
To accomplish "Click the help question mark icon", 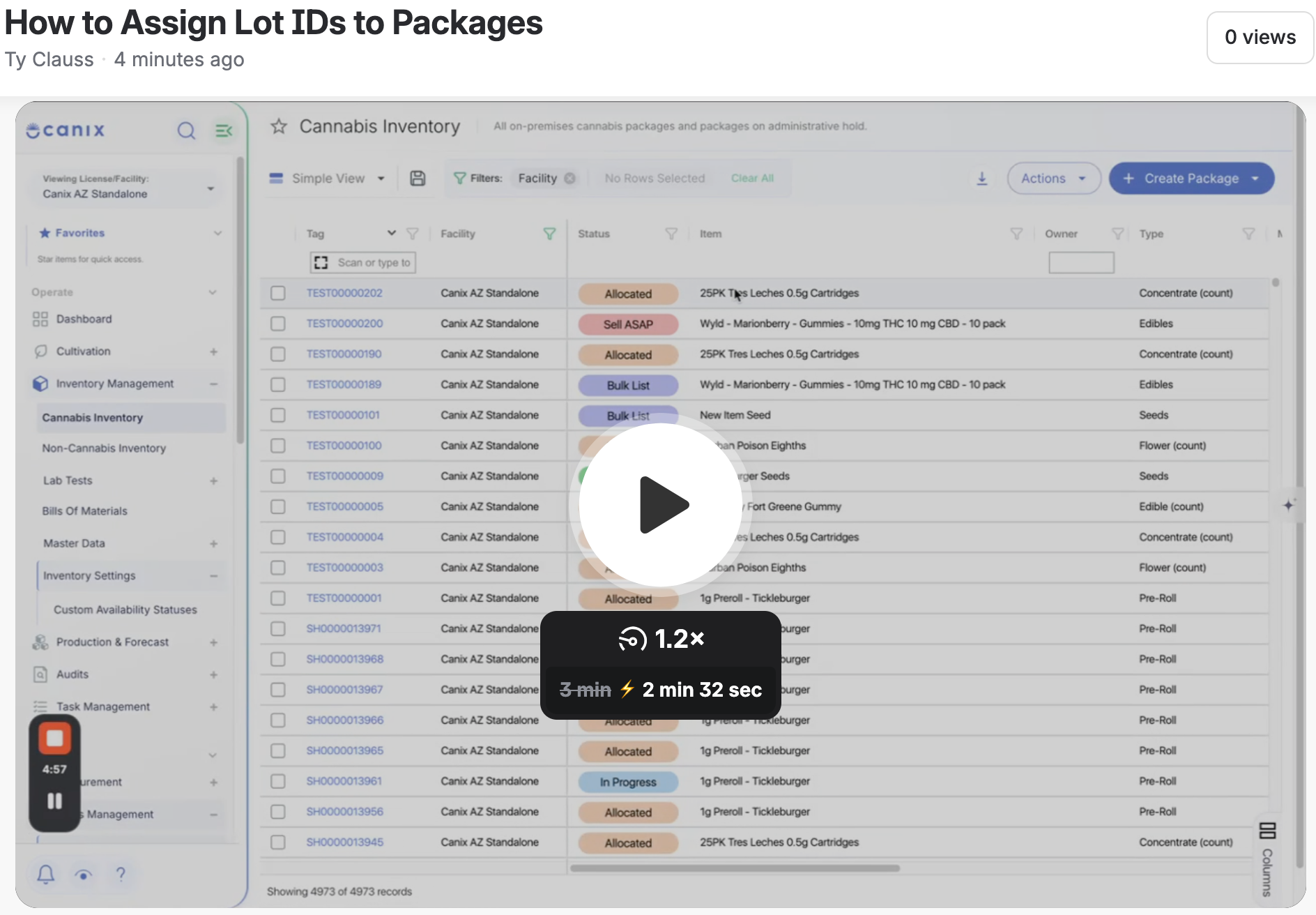I will tap(121, 874).
